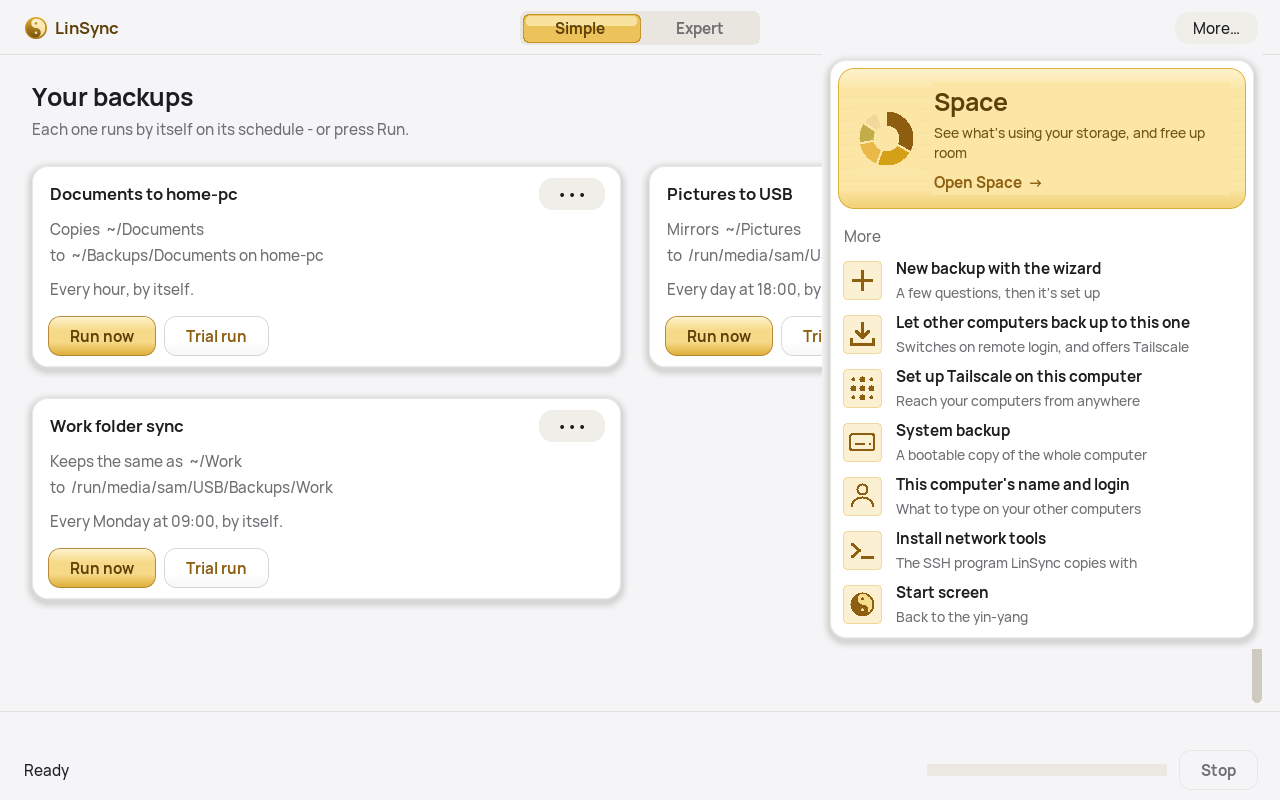Image resolution: width=1280 pixels, height=800 pixels.
Task: Run now for Pictures to USB
Action: (x=719, y=336)
